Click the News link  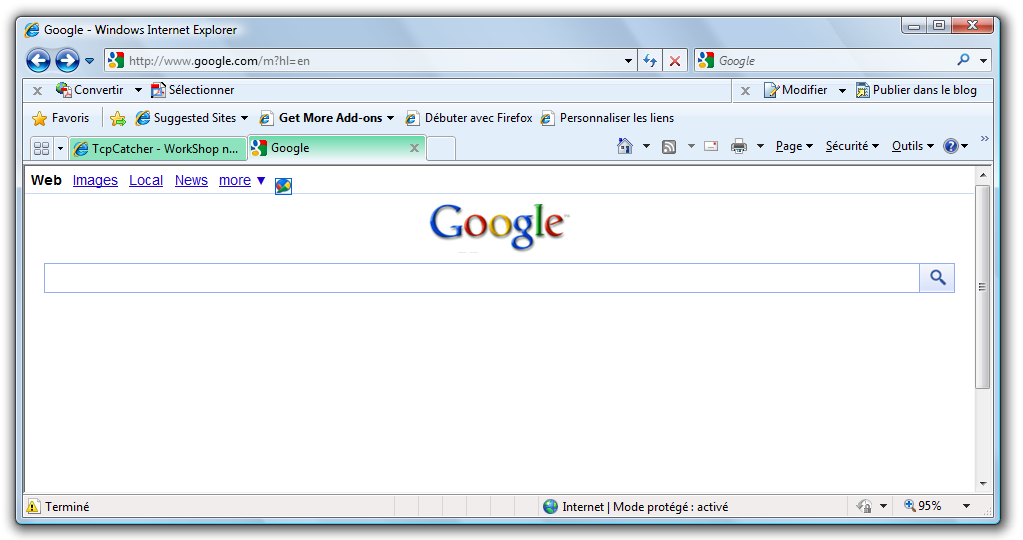click(191, 180)
